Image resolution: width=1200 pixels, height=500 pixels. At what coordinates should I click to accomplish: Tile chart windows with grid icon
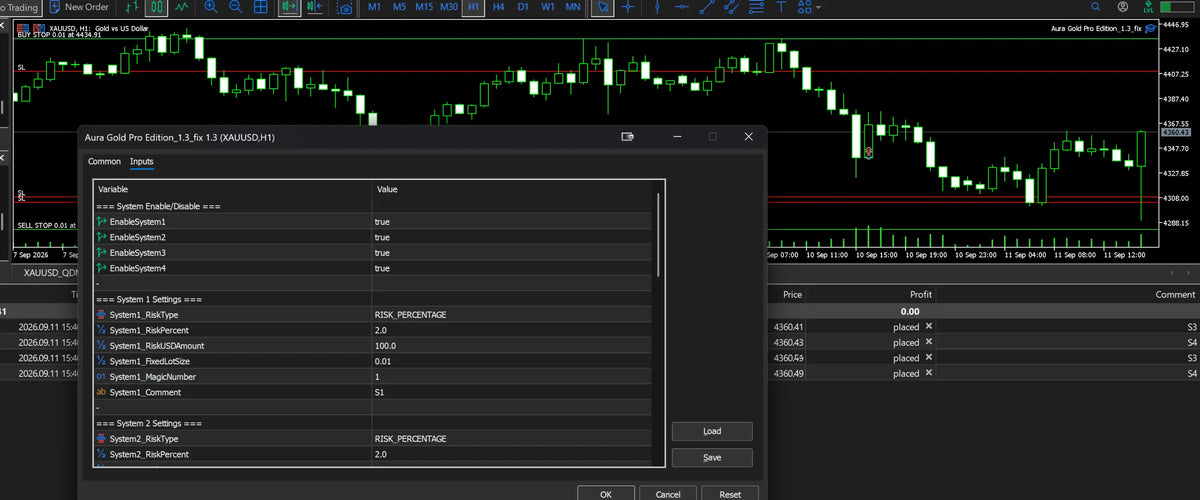tap(260, 7)
